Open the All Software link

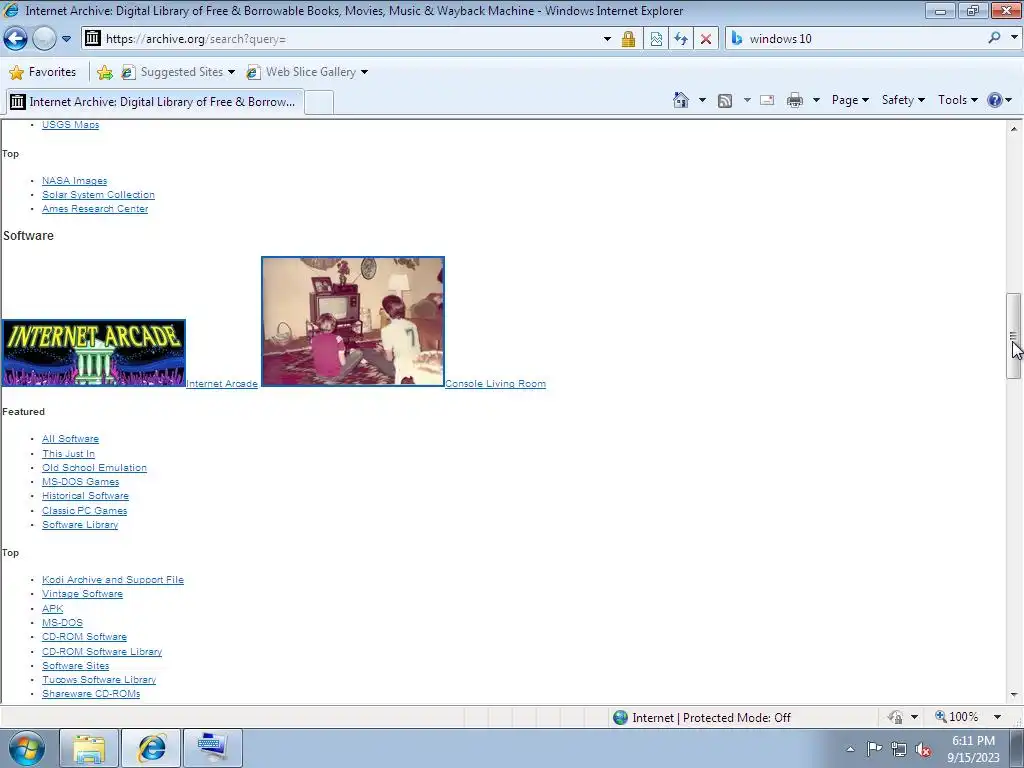[71, 438]
